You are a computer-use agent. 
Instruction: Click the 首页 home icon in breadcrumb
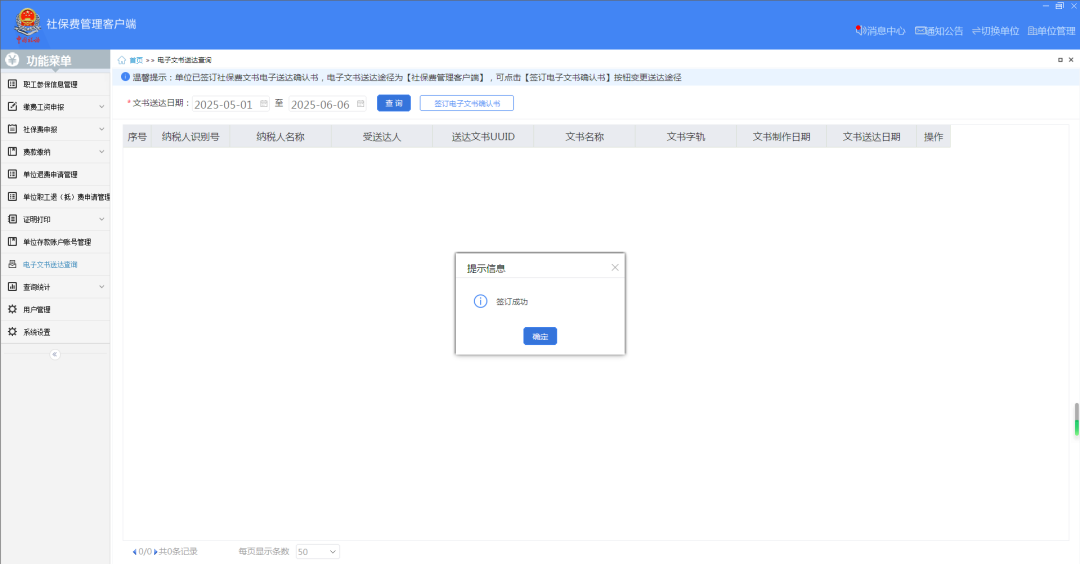tap(122, 60)
